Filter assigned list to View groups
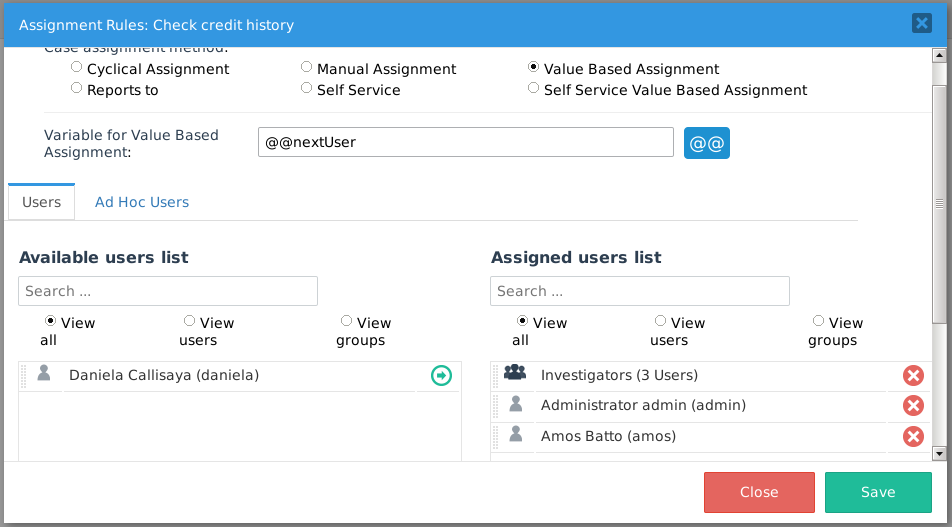 (819, 321)
